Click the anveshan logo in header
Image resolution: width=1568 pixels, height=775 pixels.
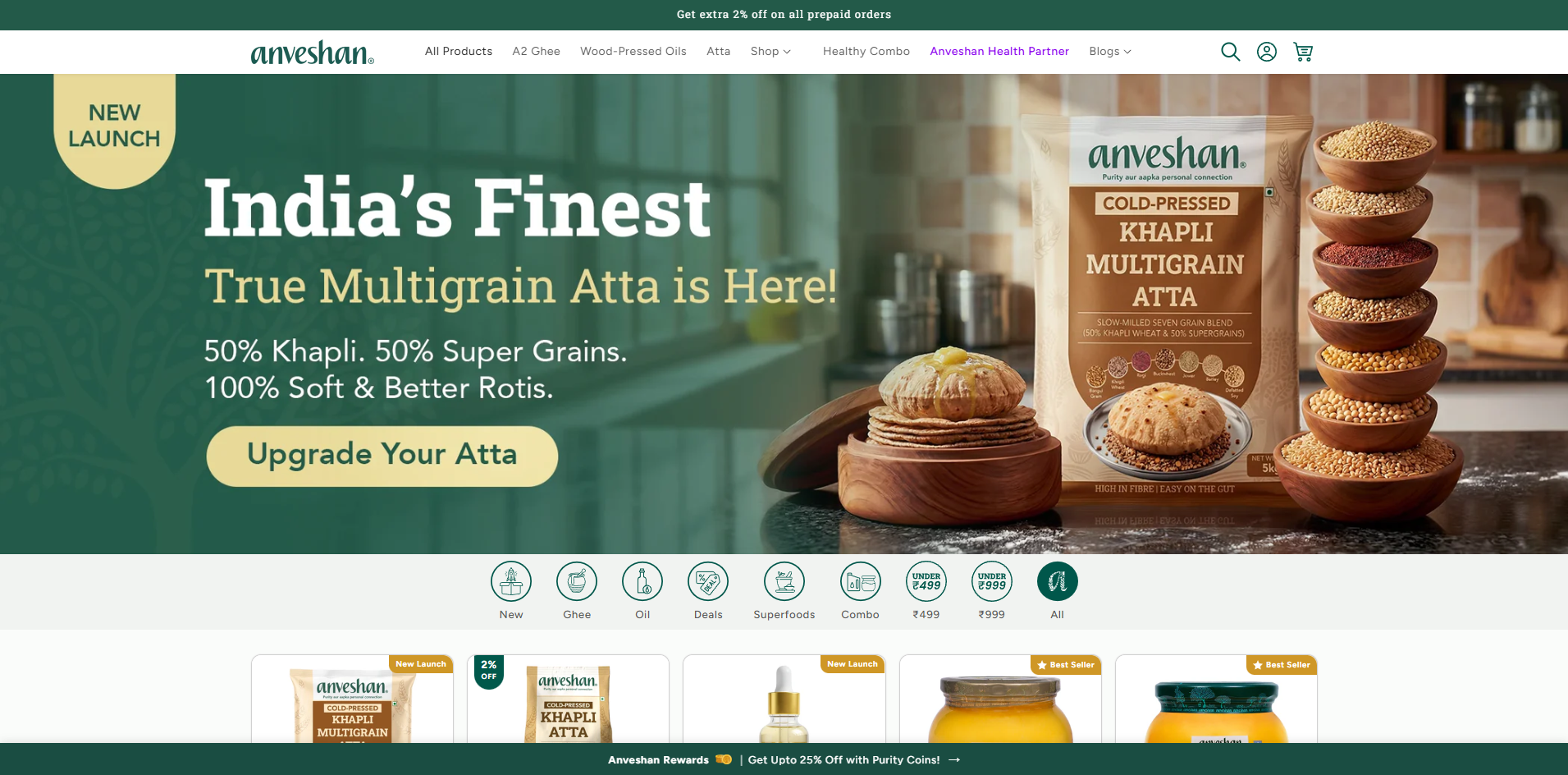tap(313, 53)
